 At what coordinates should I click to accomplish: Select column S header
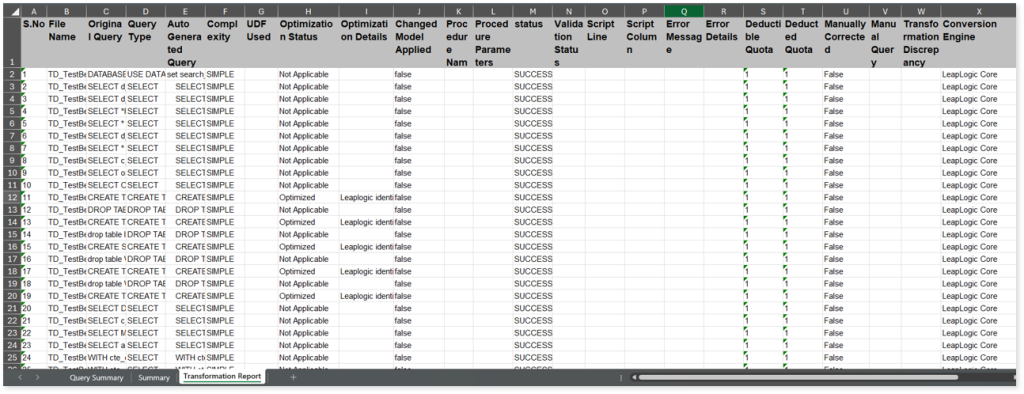click(763, 11)
